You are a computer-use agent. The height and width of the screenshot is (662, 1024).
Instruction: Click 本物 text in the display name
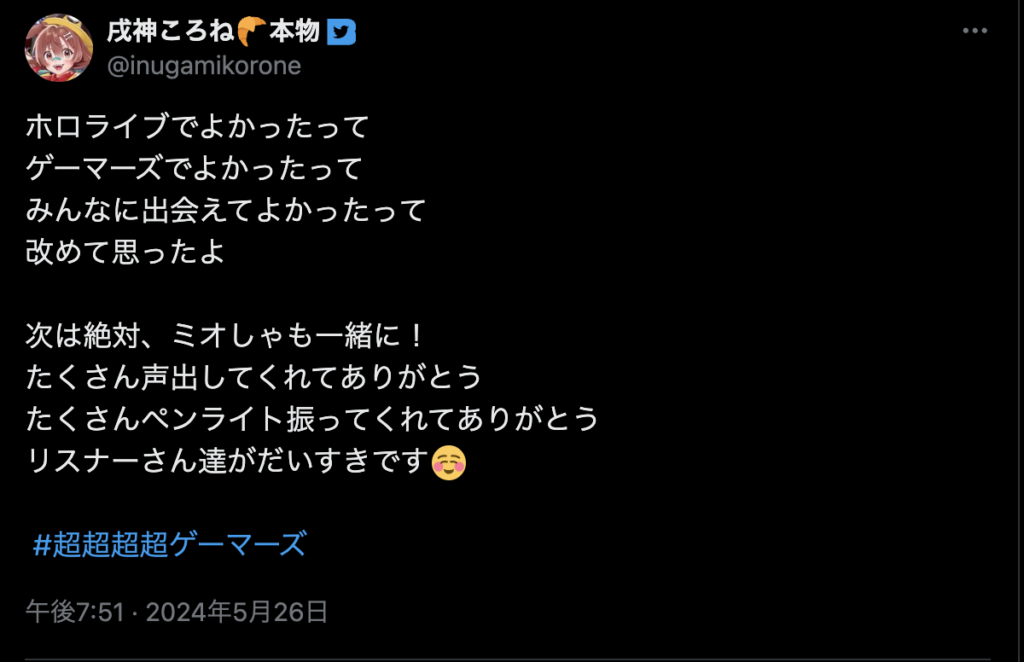(295, 31)
